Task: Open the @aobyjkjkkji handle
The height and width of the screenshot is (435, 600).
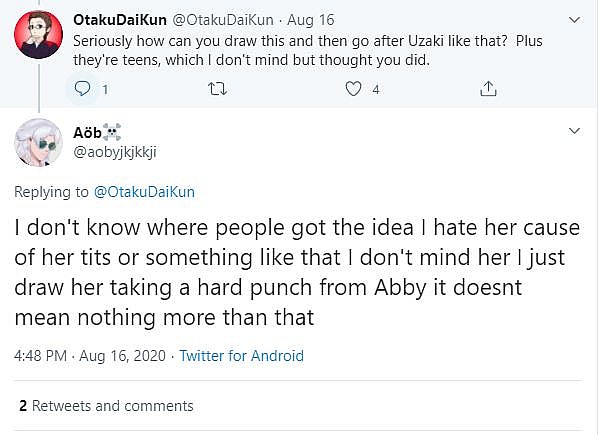Action: tap(115, 151)
